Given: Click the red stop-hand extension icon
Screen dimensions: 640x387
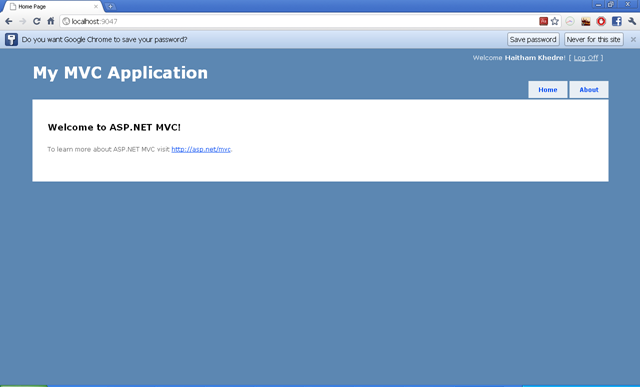Looking at the screenshot, I should 601,21.
